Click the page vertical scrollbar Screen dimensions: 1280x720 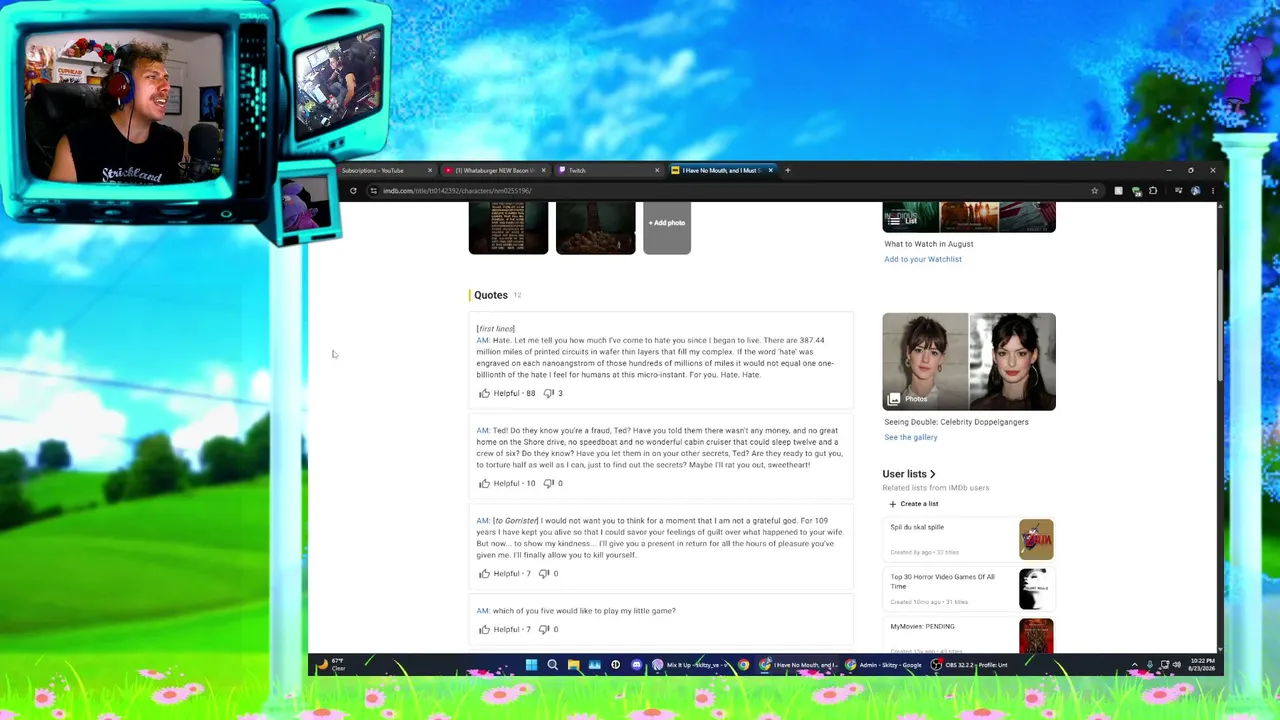click(1221, 325)
